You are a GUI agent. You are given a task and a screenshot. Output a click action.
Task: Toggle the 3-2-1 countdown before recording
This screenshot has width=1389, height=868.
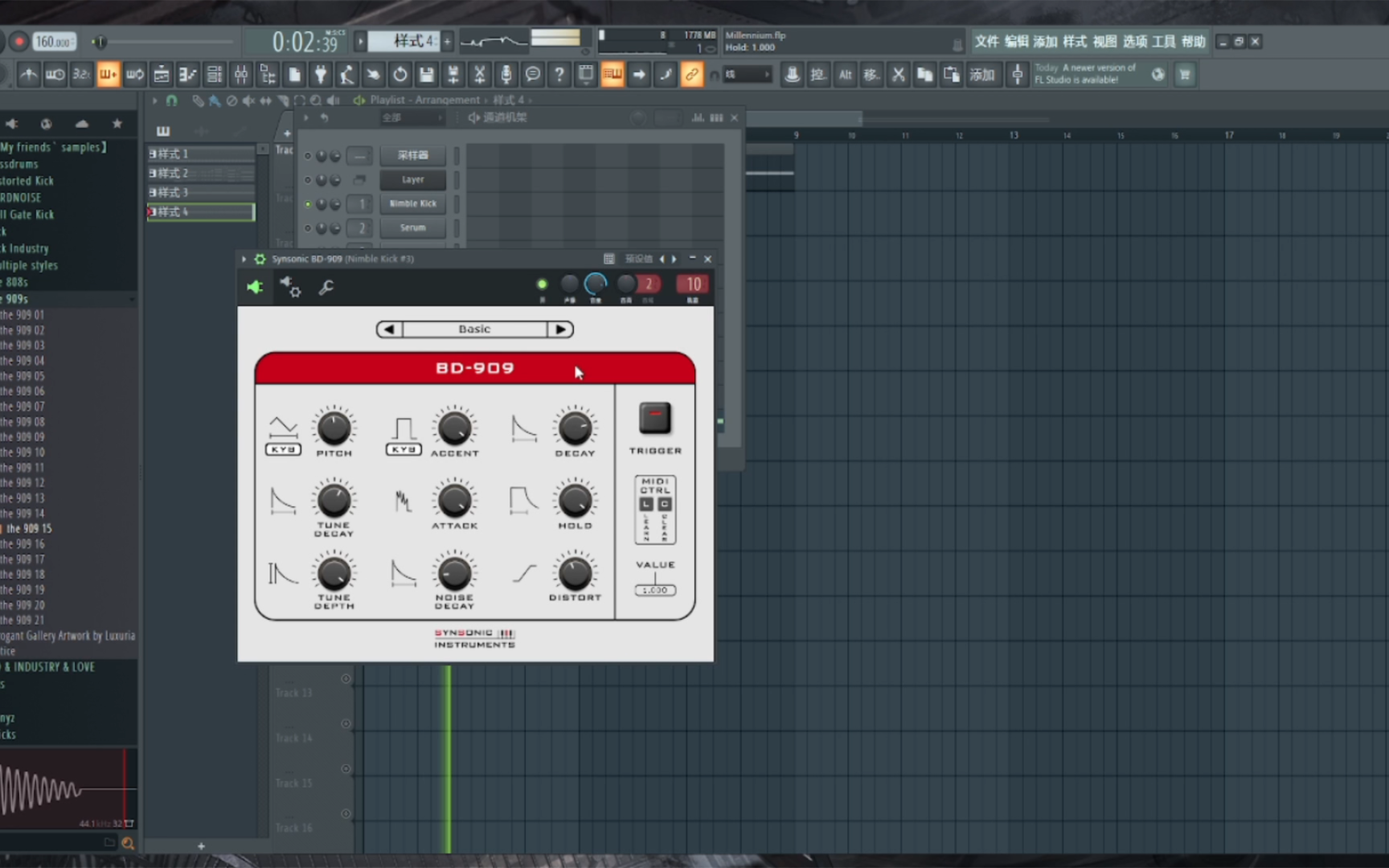(x=81, y=75)
